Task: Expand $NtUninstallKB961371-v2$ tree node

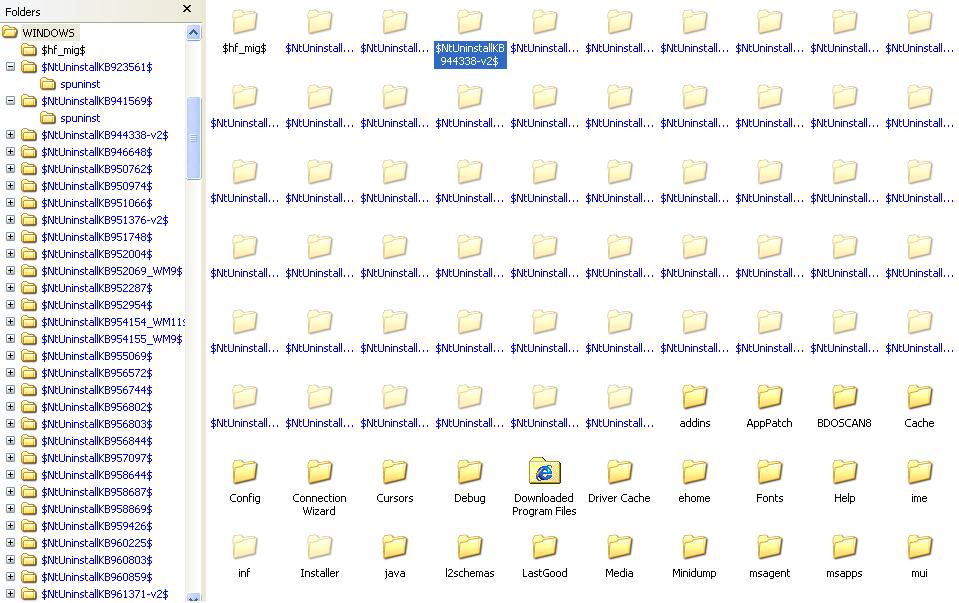Action: (x=10, y=593)
